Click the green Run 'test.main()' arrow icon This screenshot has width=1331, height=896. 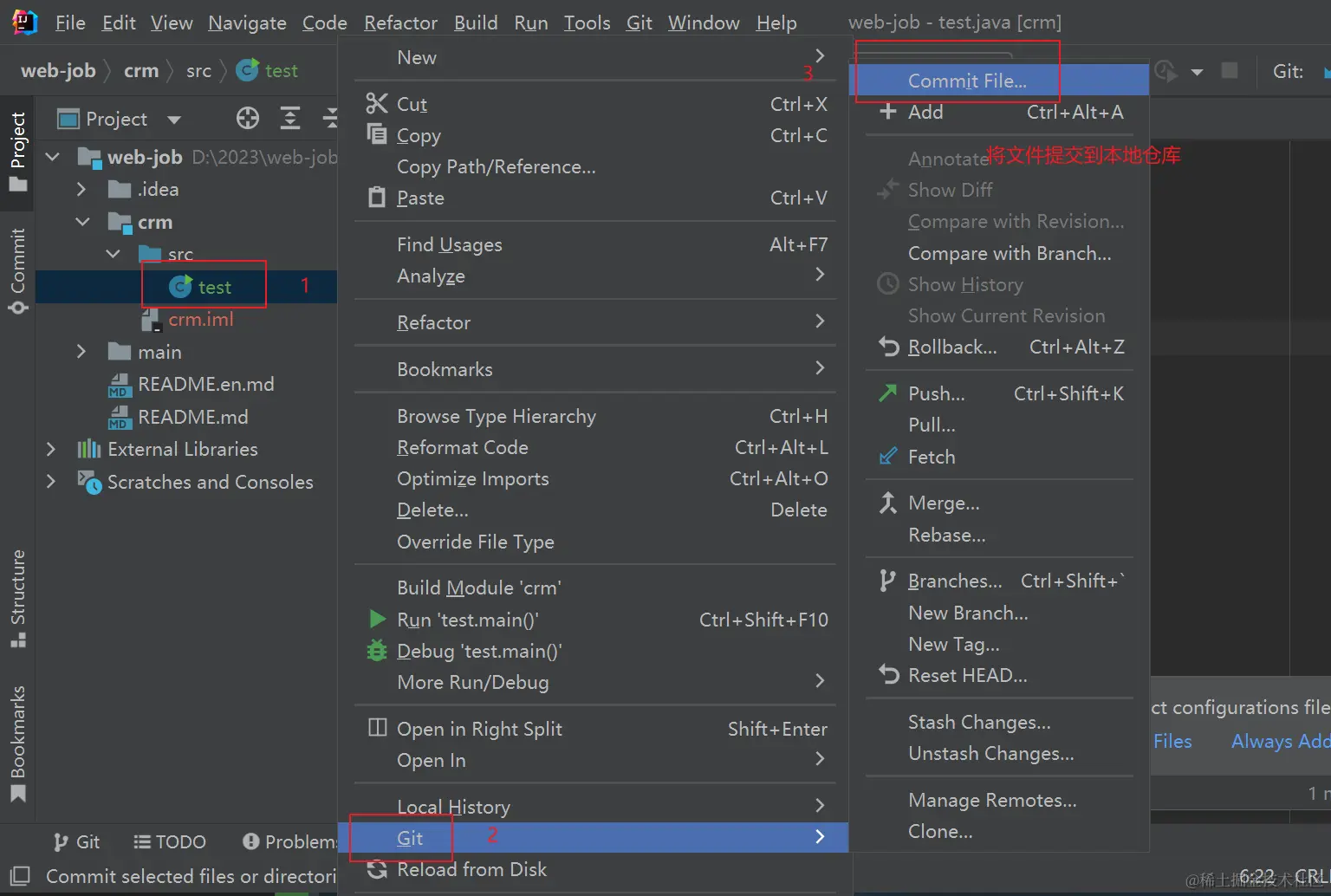pos(377,619)
